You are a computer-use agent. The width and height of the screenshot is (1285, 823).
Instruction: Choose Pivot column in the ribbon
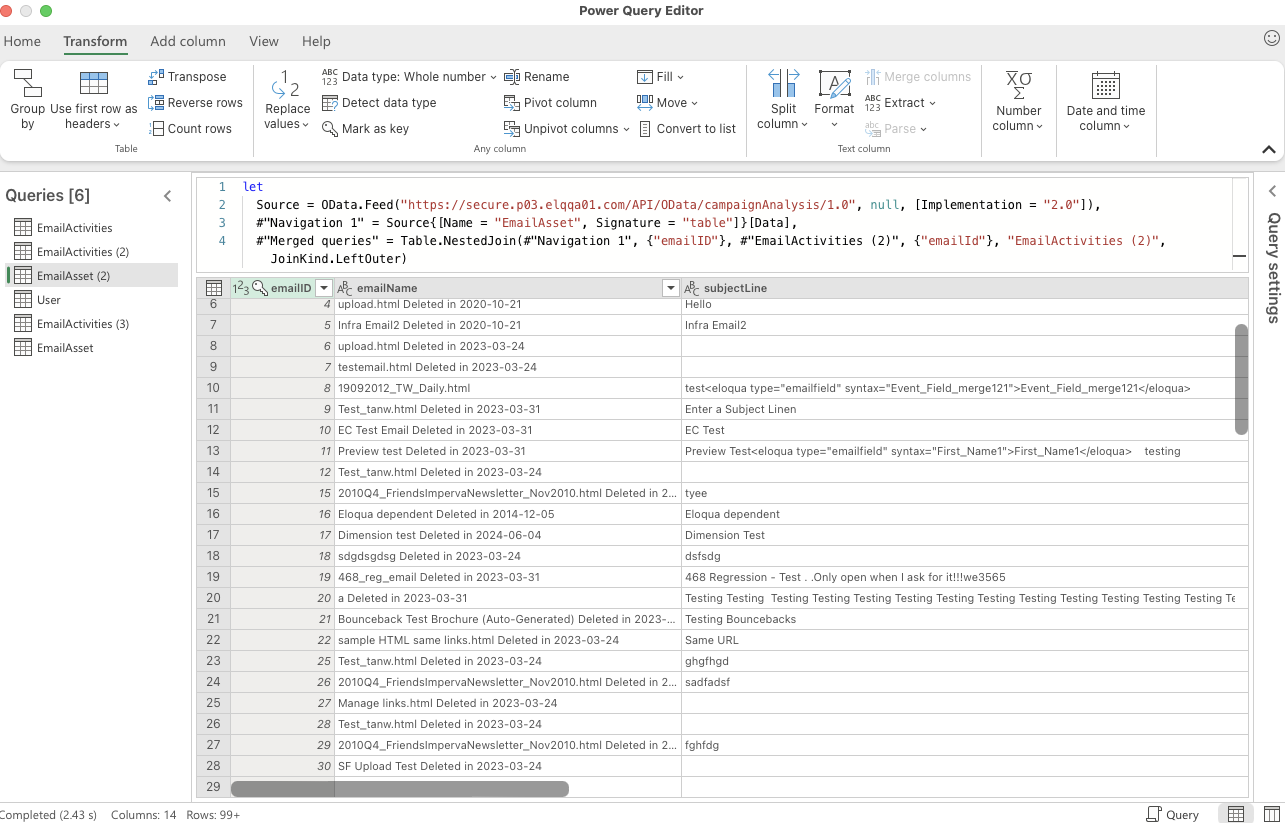(x=550, y=103)
